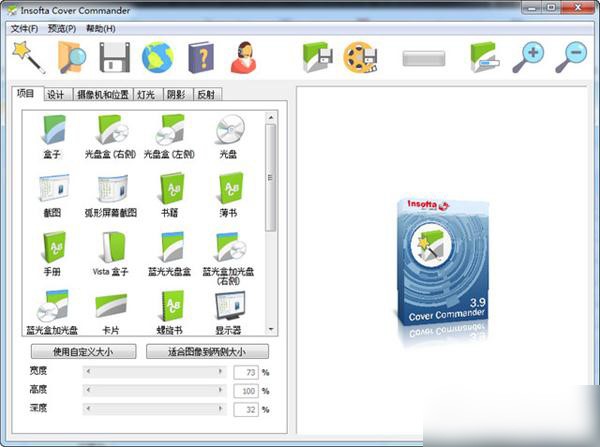
Task: Save image using green box disk icon
Action: (x=317, y=57)
